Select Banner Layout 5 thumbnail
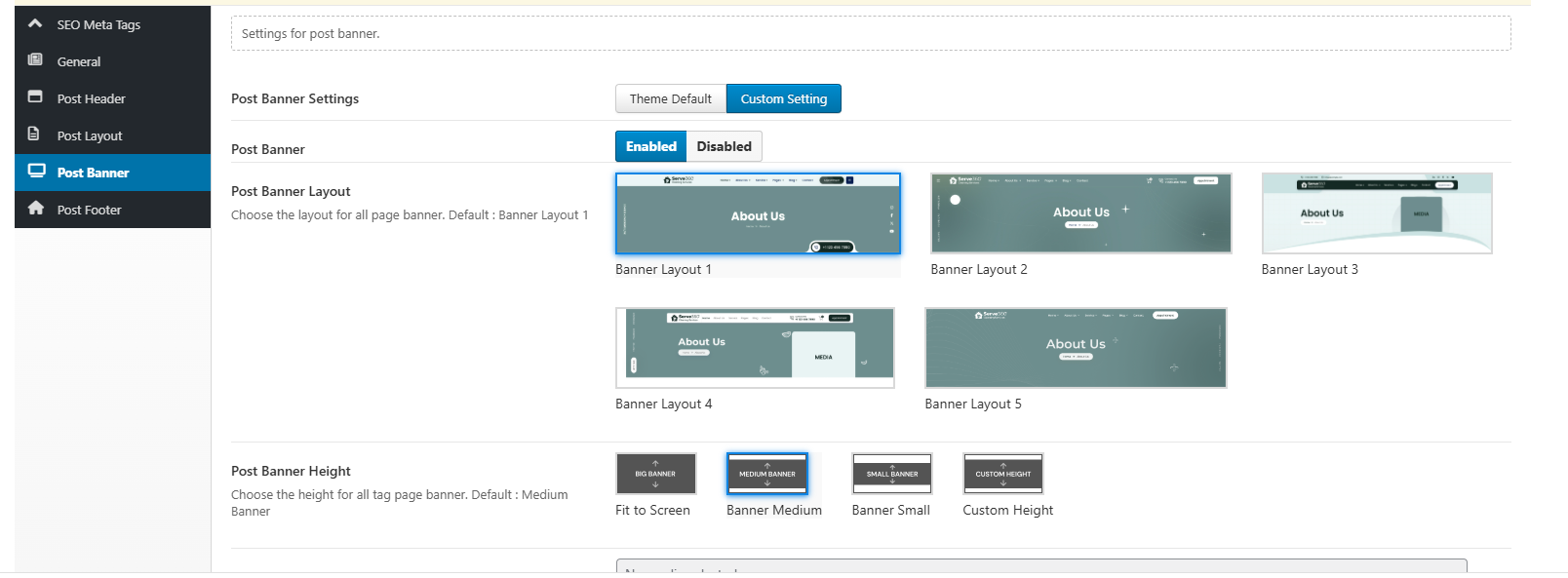The image size is (1568, 578). pyautogui.click(x=1075, y=348)
